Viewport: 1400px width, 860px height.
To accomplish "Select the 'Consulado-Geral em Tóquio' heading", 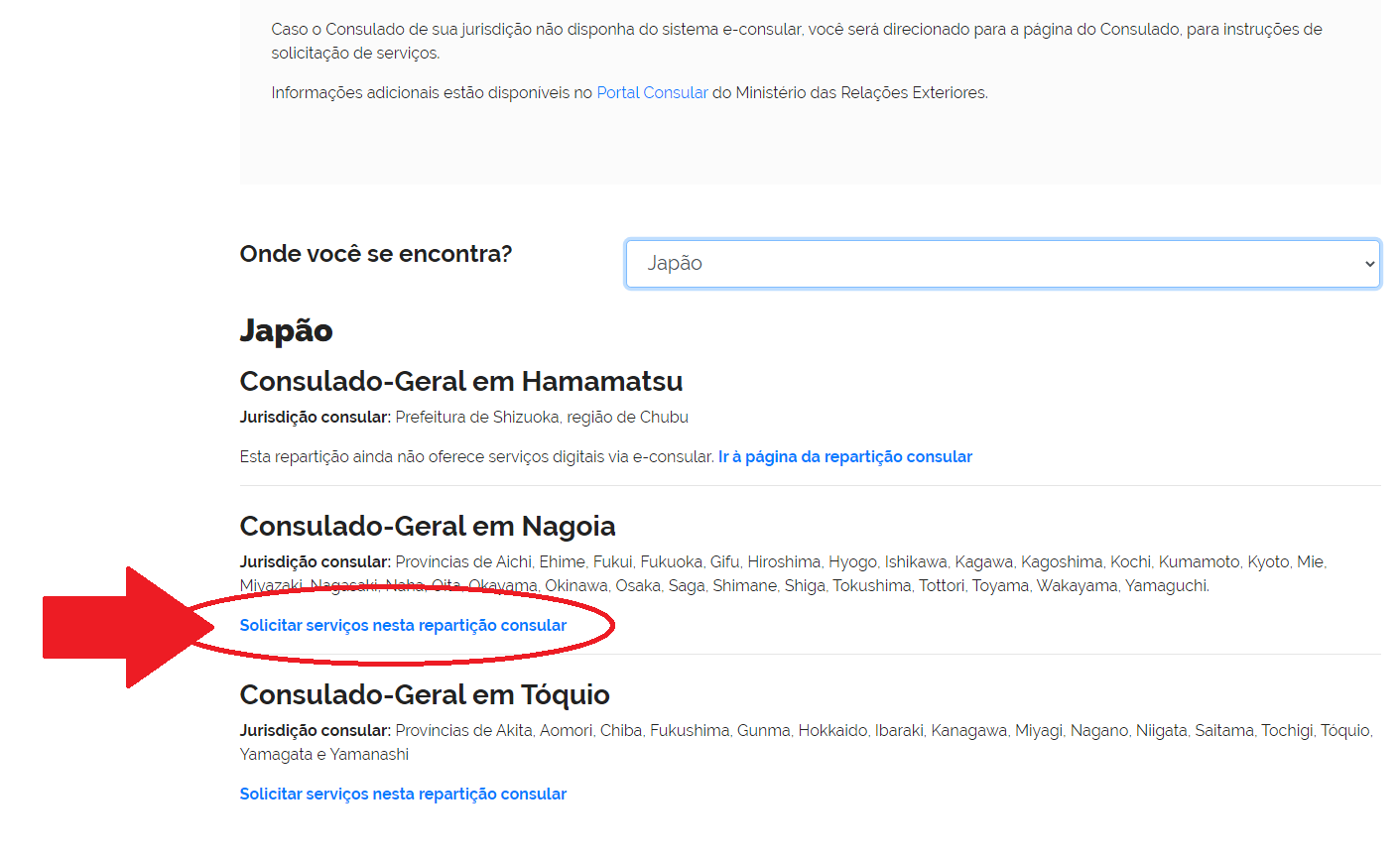I will click(424, 695).
